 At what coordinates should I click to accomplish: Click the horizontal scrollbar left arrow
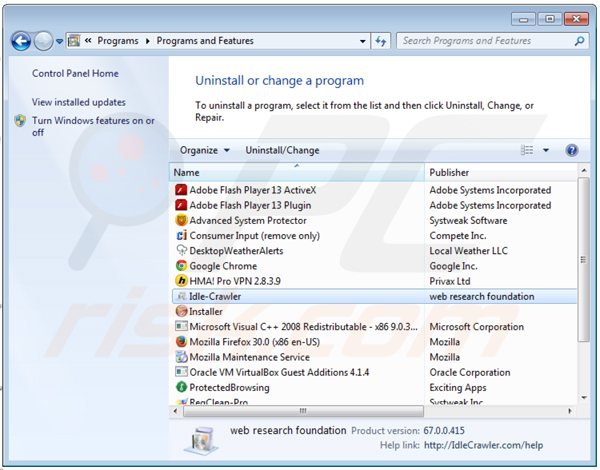pos(175,411)
